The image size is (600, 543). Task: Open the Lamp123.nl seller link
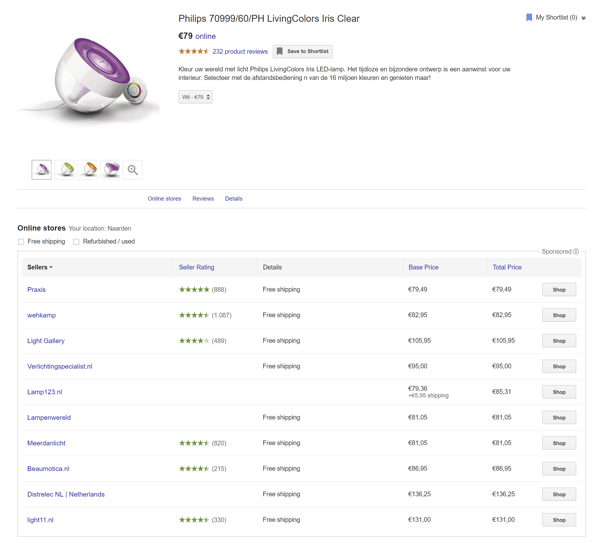pyautogui.click(x=44, y=392)
